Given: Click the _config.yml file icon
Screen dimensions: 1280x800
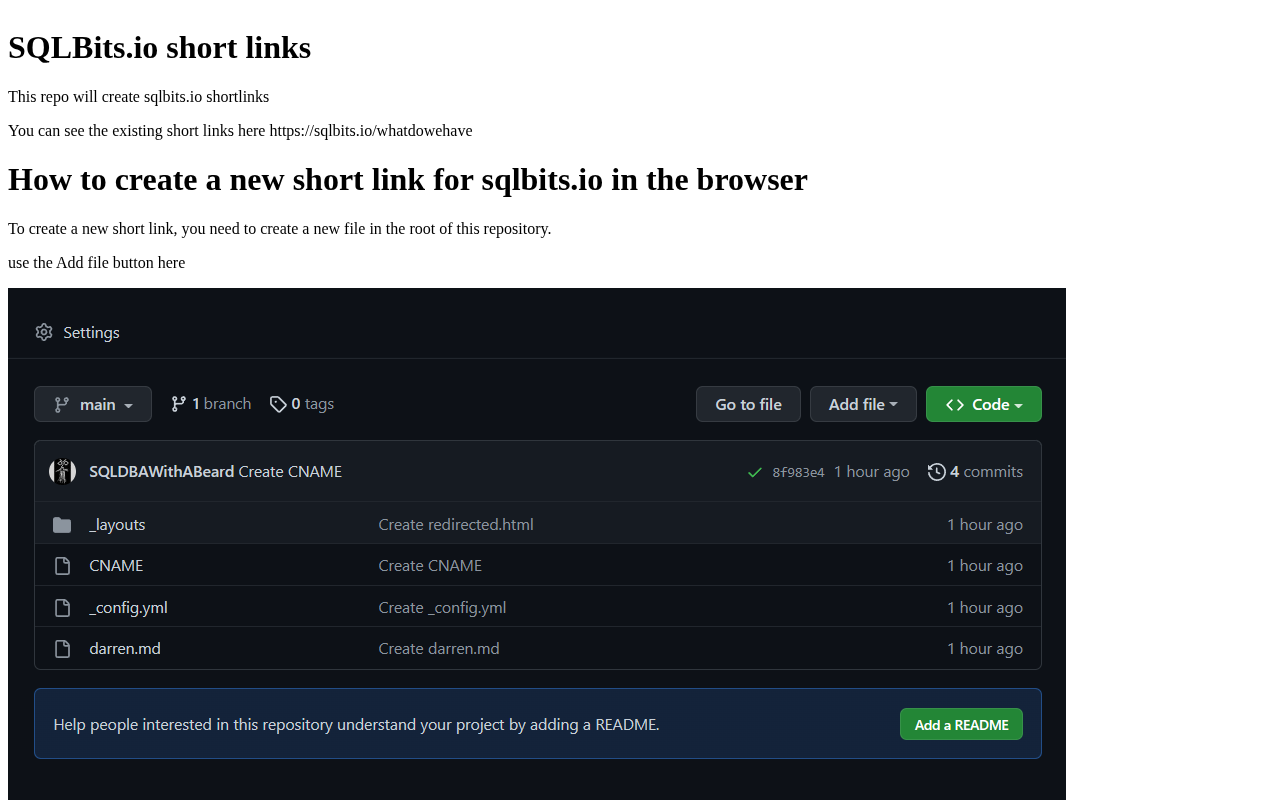Looking at the screenshot, I should point(62,608).
